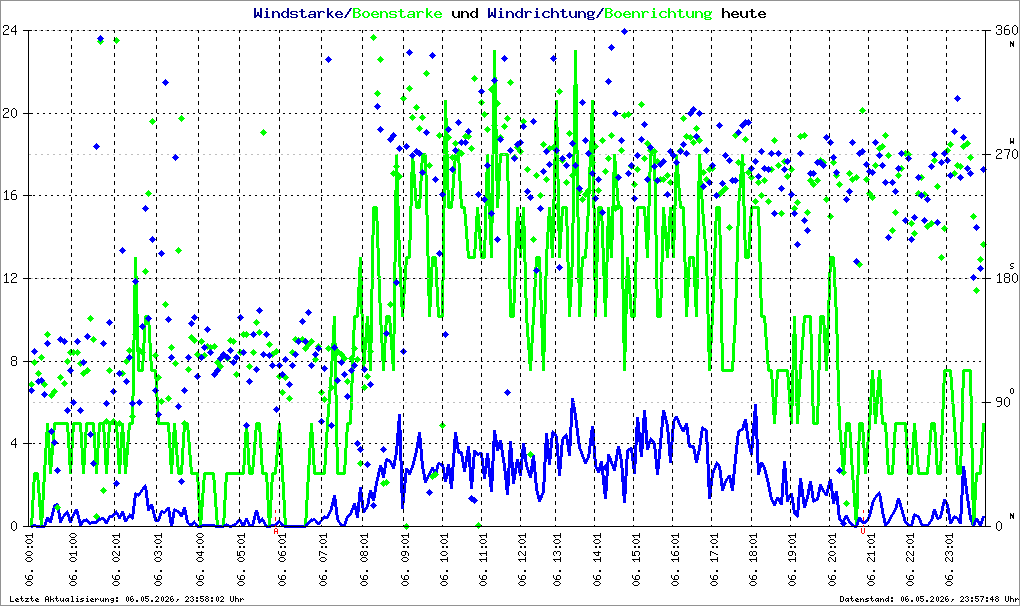Click the 12 label on left axis
This screenshot has width=1020, height=606.
9,278
